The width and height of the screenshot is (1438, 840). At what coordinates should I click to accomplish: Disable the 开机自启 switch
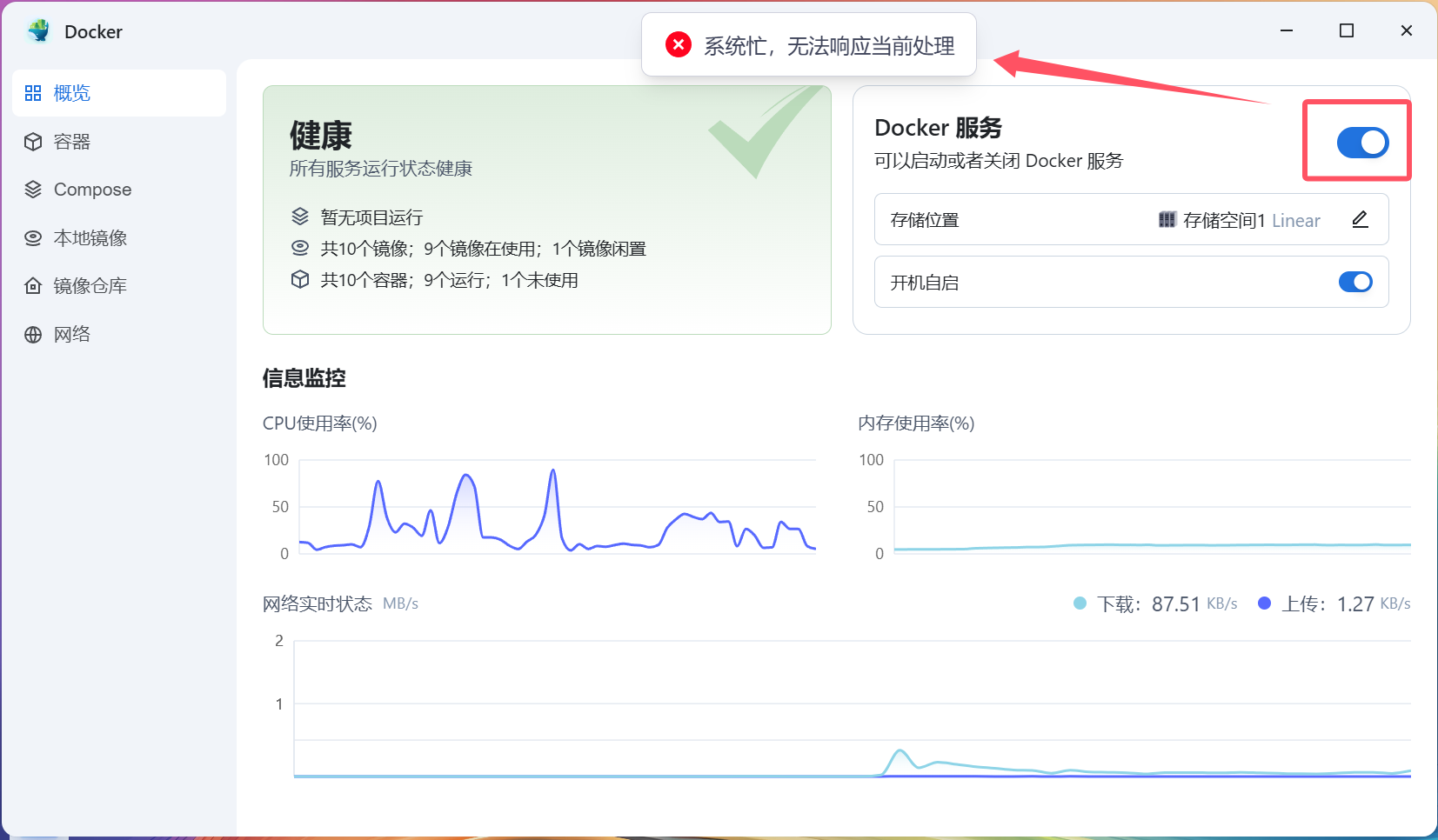click(1355, 282)
